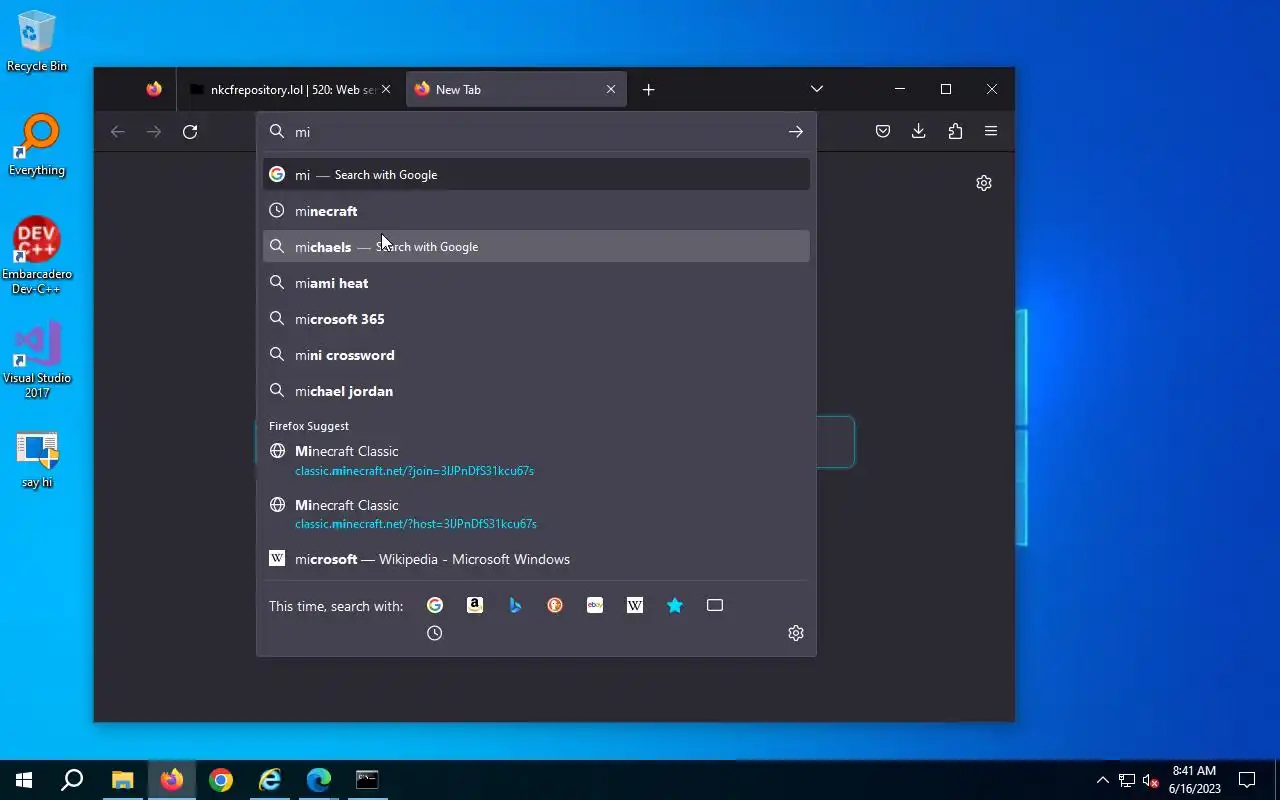The height and width of the screenshot is (800, 1280).
Task: Choose the michael jordan suggestion
Action: (536, 391)
